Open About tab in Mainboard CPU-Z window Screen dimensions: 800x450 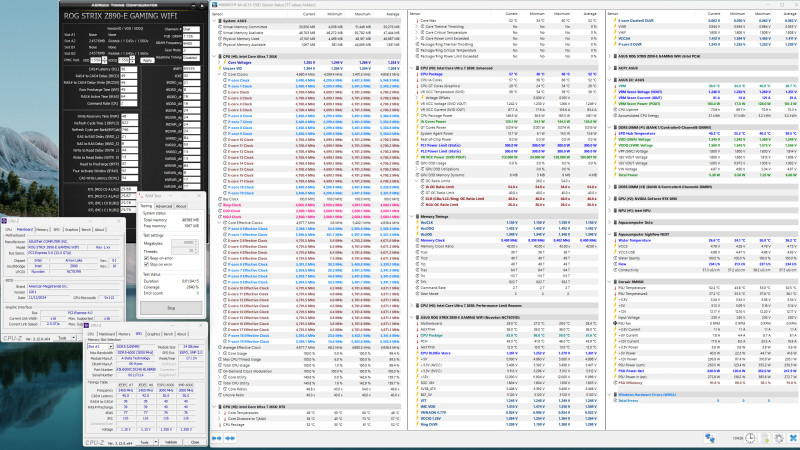click(x=100, y=230)
